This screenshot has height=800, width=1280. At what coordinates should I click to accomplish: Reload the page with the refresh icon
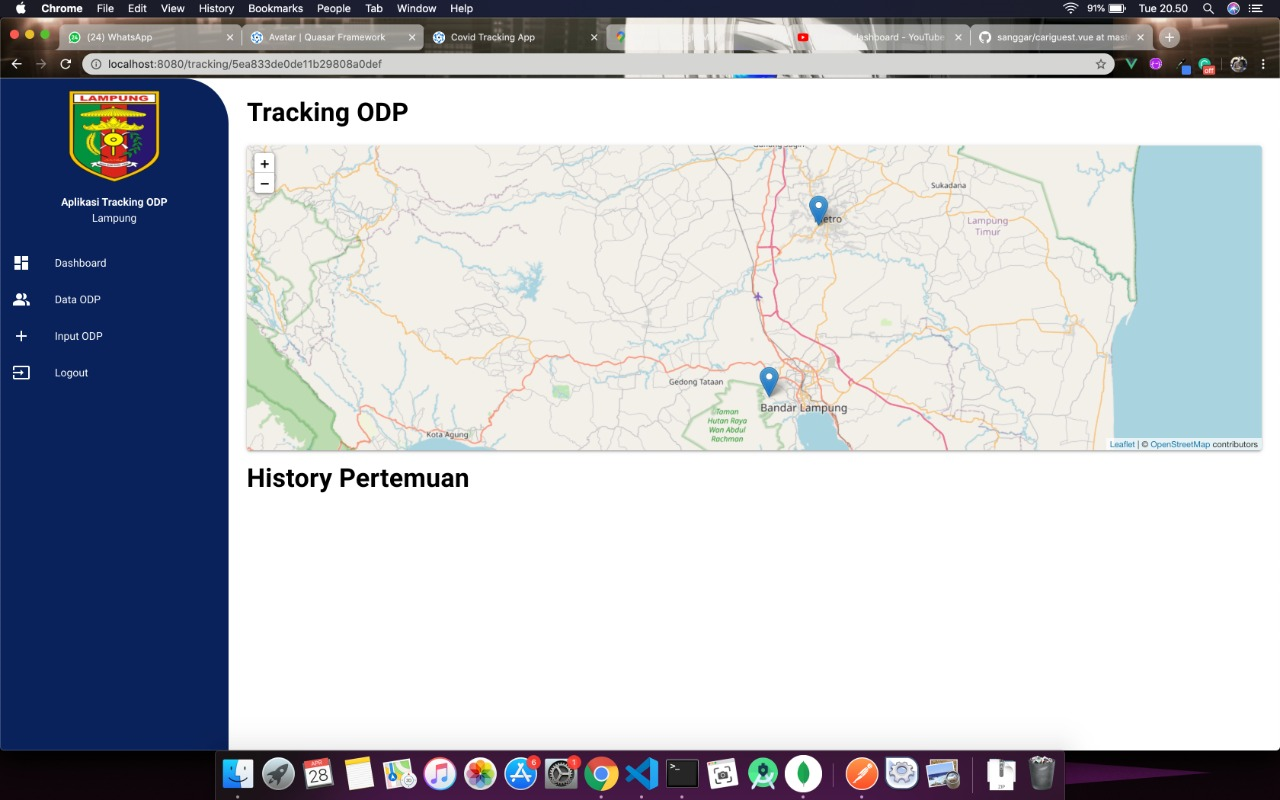tap(66, 64)
